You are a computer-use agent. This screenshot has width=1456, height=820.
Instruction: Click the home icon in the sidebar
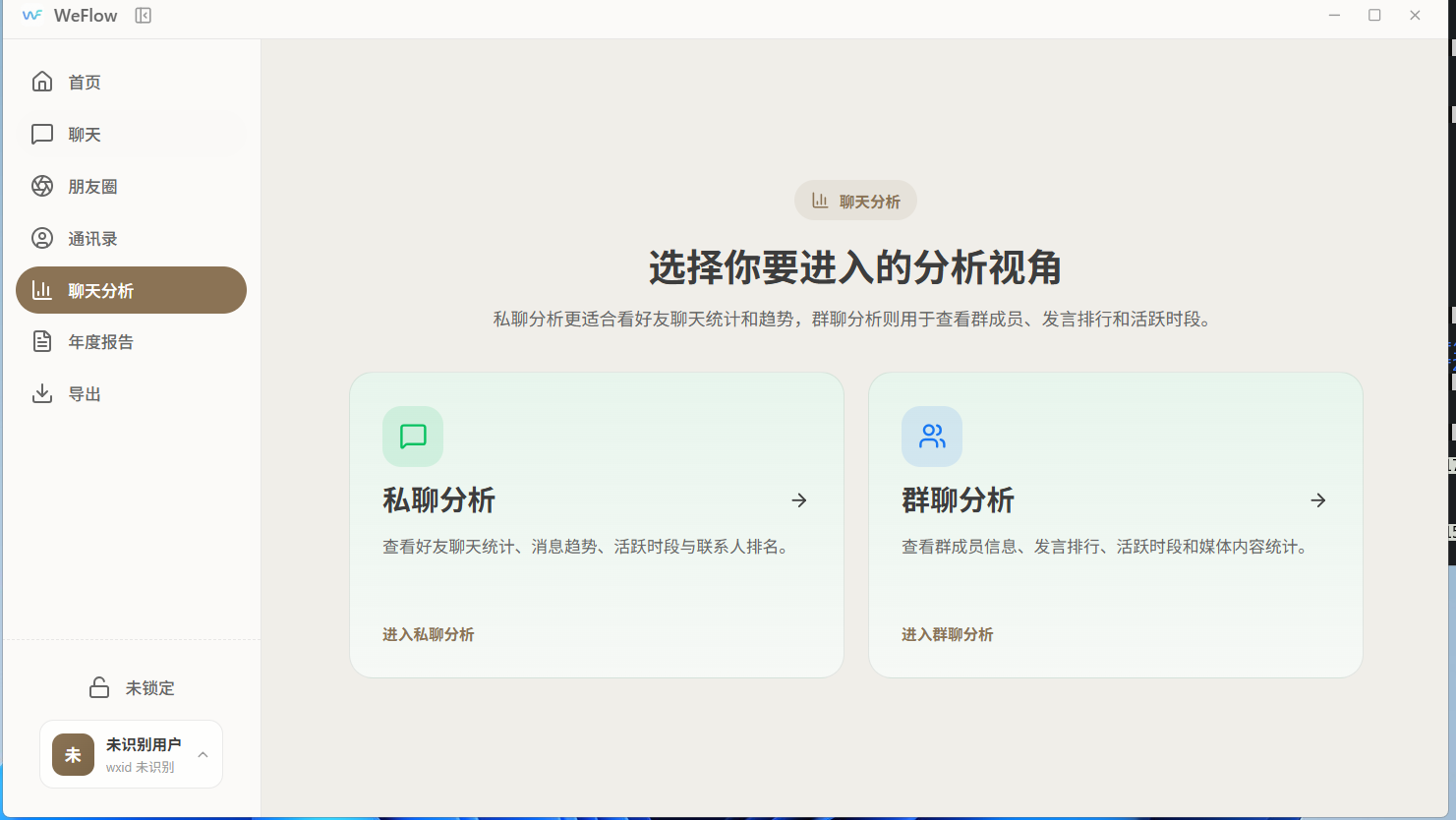point(42,82)
